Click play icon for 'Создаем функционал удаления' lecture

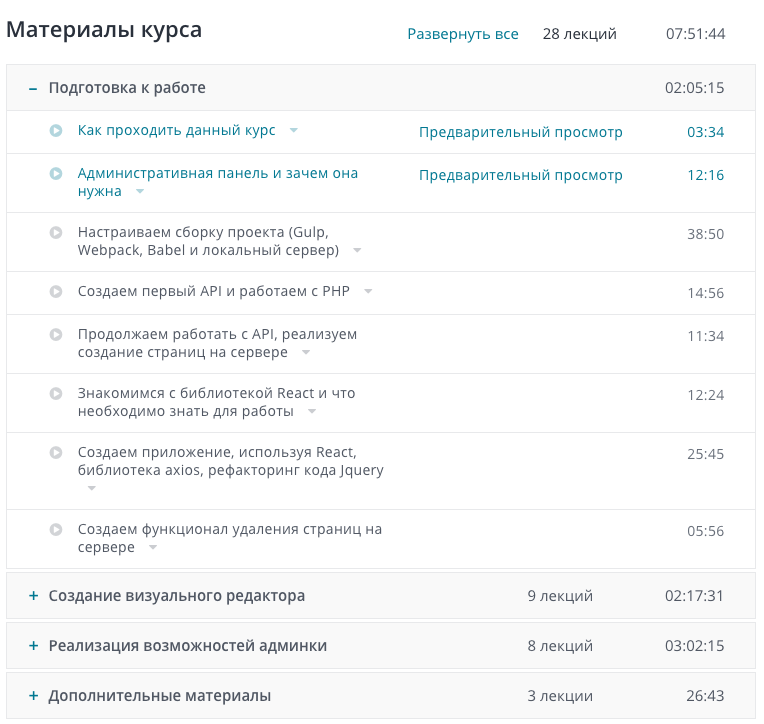(x=57, y=529)
